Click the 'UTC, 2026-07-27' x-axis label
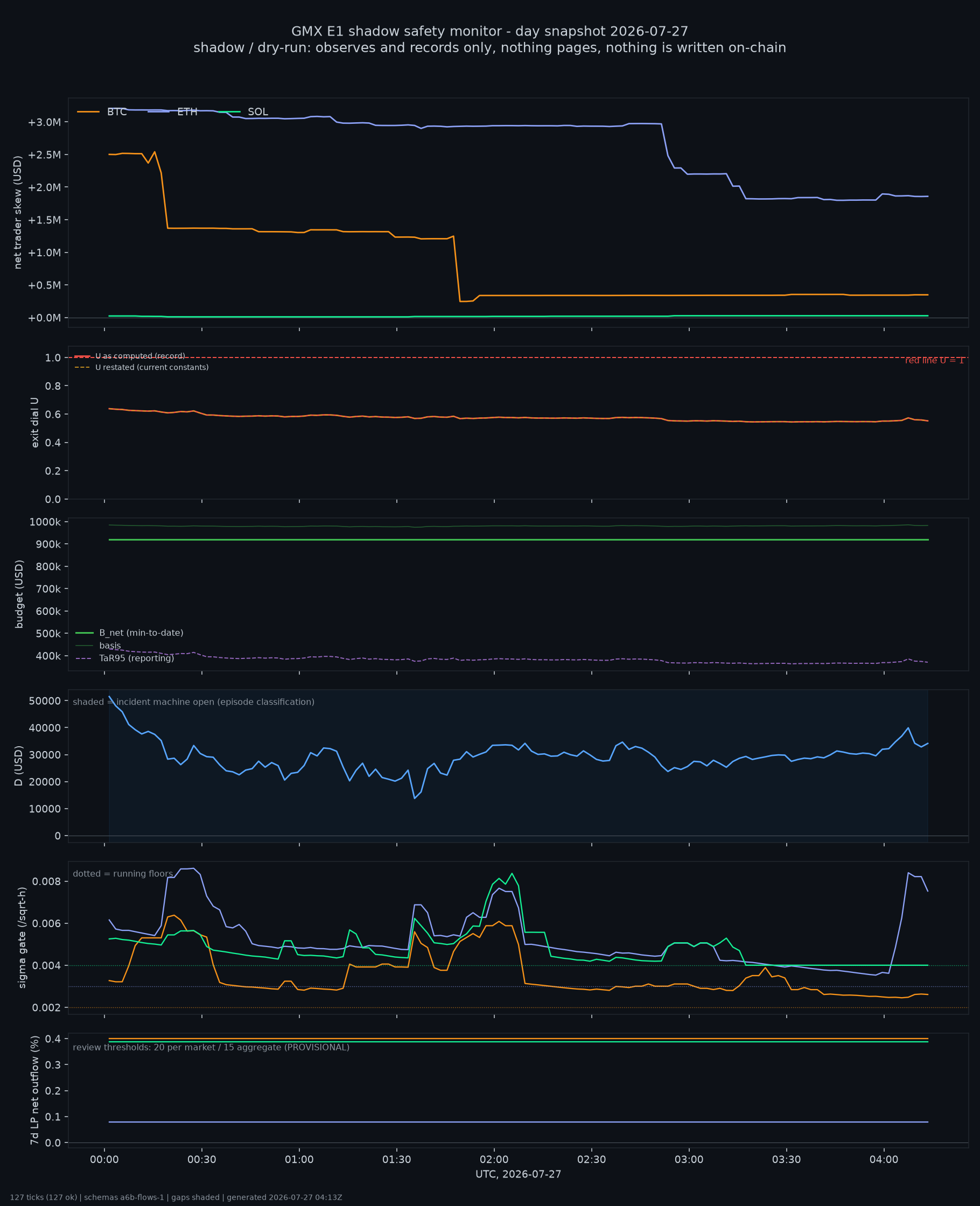This screenshot has width=980, height=1206. click(518, 1174)
